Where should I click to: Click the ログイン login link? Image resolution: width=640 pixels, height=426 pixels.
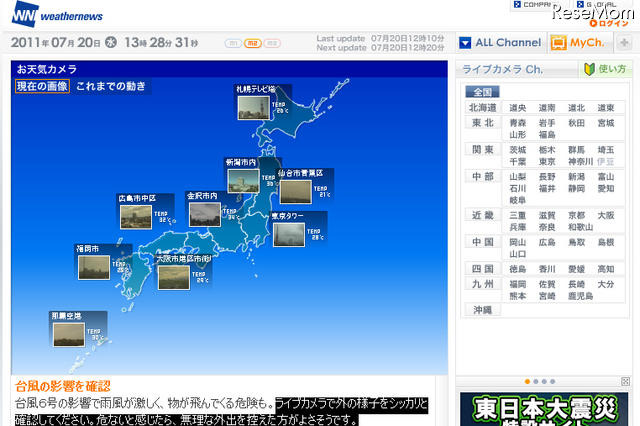pos(609,23)
